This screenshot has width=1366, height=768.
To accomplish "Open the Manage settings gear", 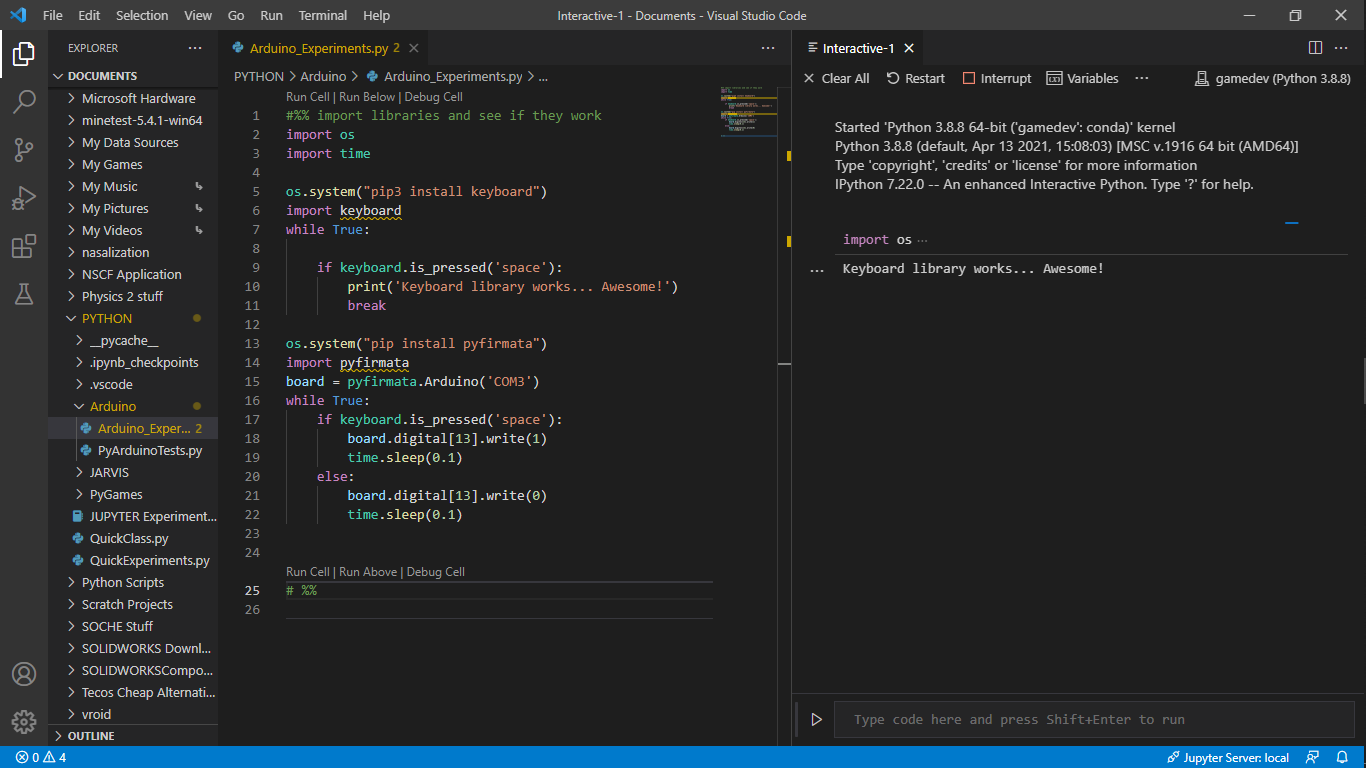I will click(x=24, y=721).
